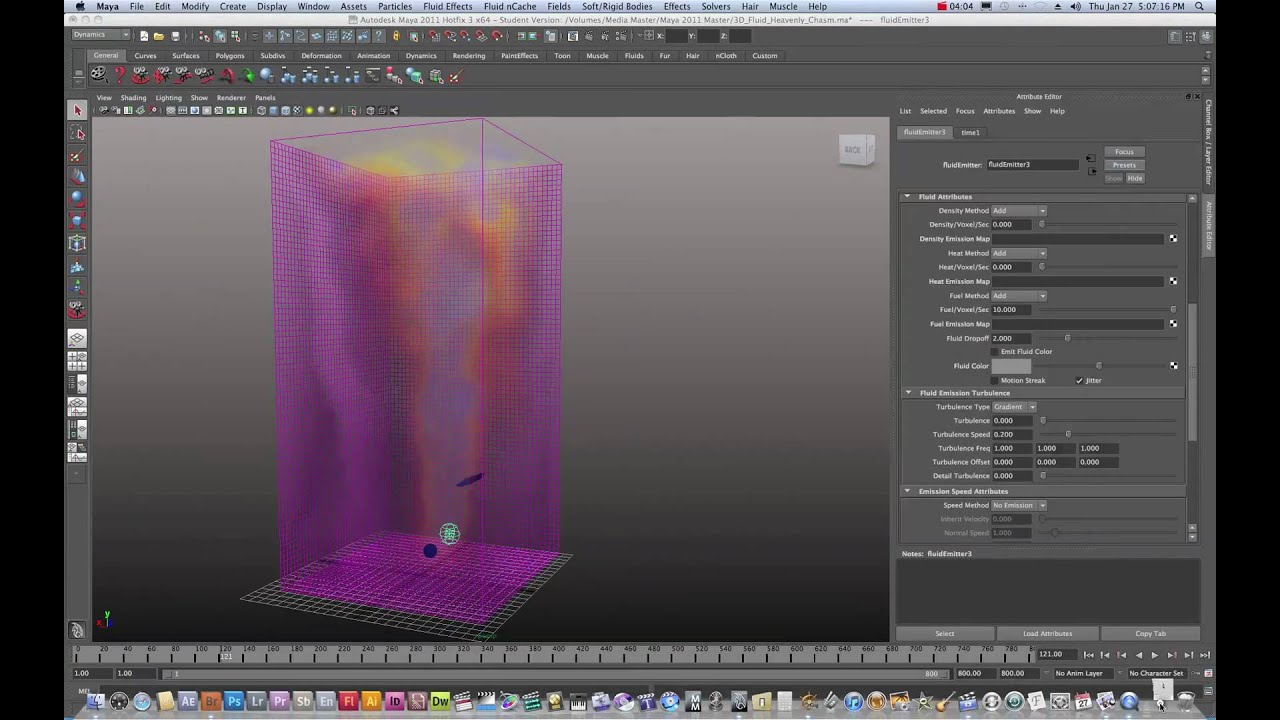Screen dimensions: 1280x720
Task: Open Illustrator from the Dock
Action: tap(371, 702)
